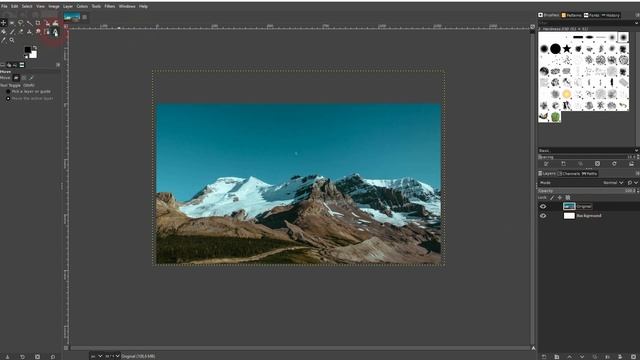Image resolution: width=640 pixels, height=360 pixels.
Task: Switch to the Patterns tab
Action: pyautogui.click(x=571, y=15)
